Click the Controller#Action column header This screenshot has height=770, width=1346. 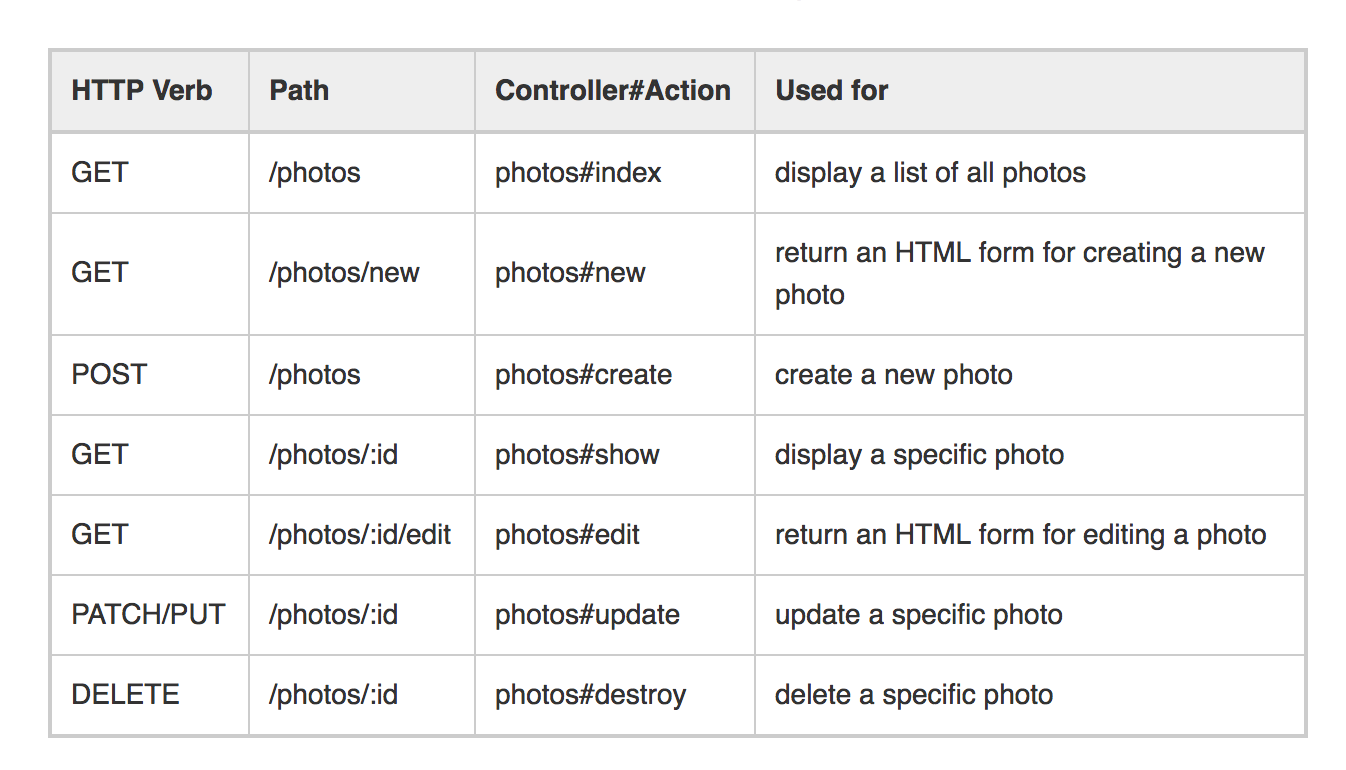pos(613,91)
